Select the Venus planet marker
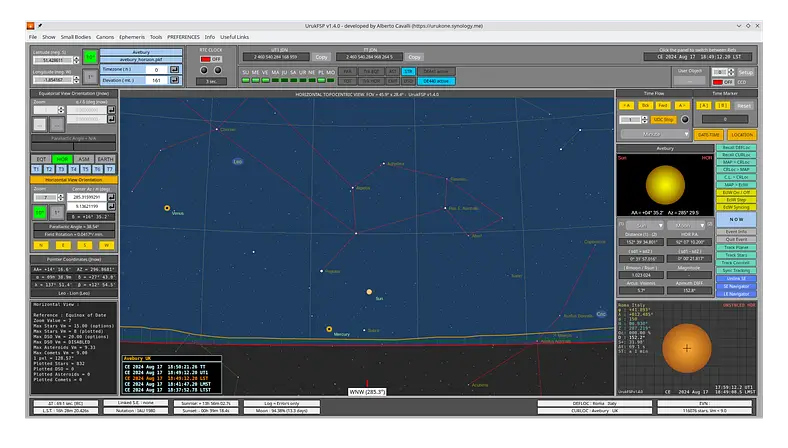Screen dimensions: 788x448 [x=167, y=208]
